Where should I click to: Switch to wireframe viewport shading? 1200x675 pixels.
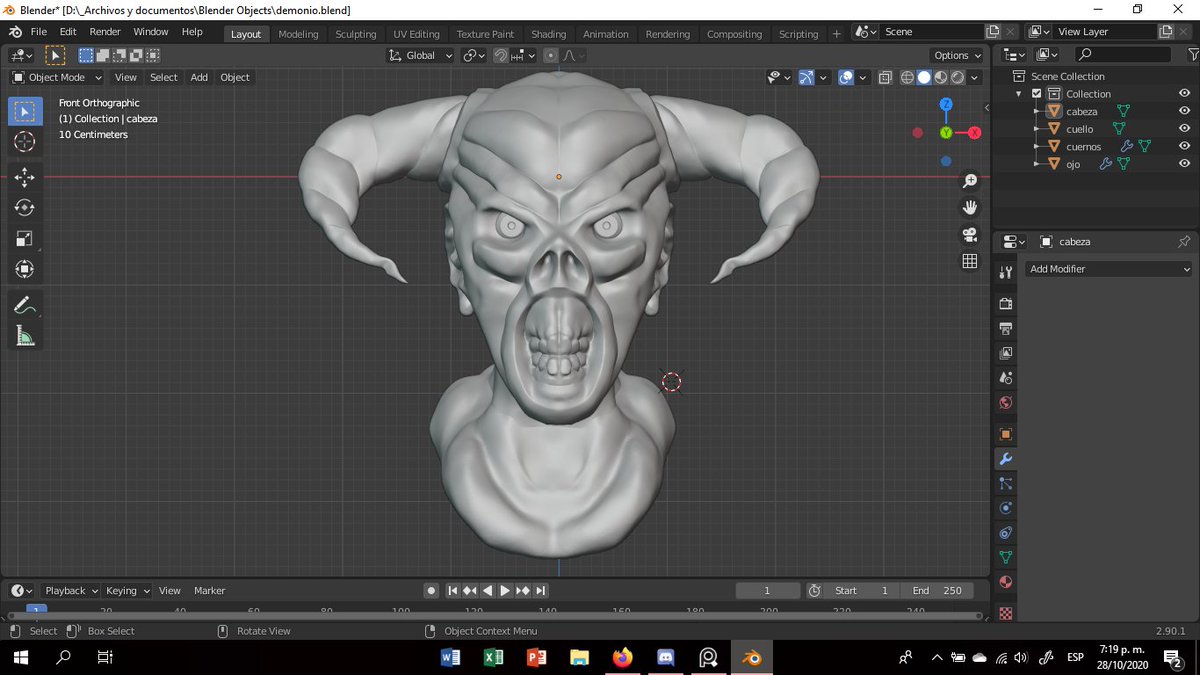point(907,77)
